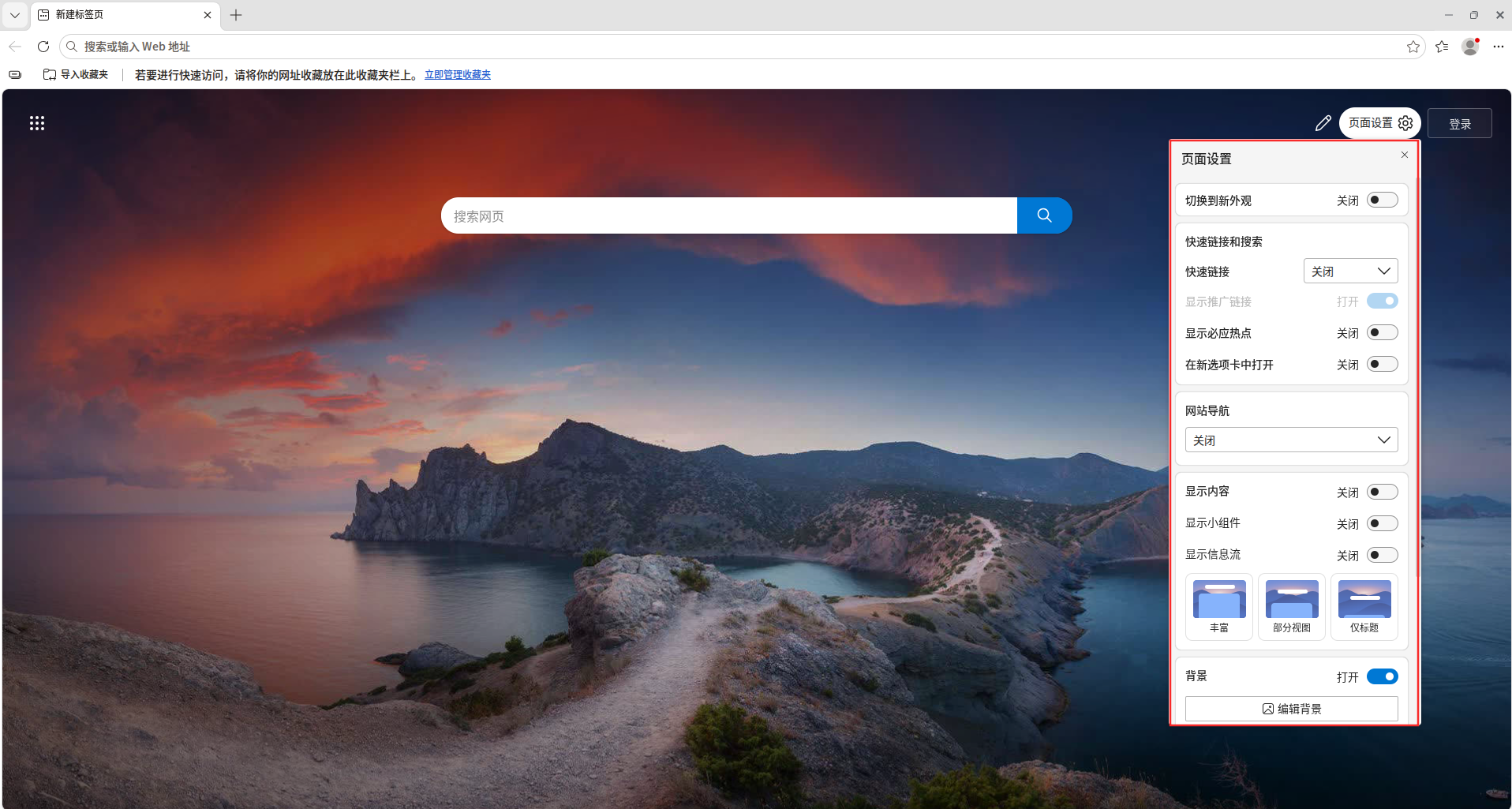Close the 新建标签页 tab

208,15
